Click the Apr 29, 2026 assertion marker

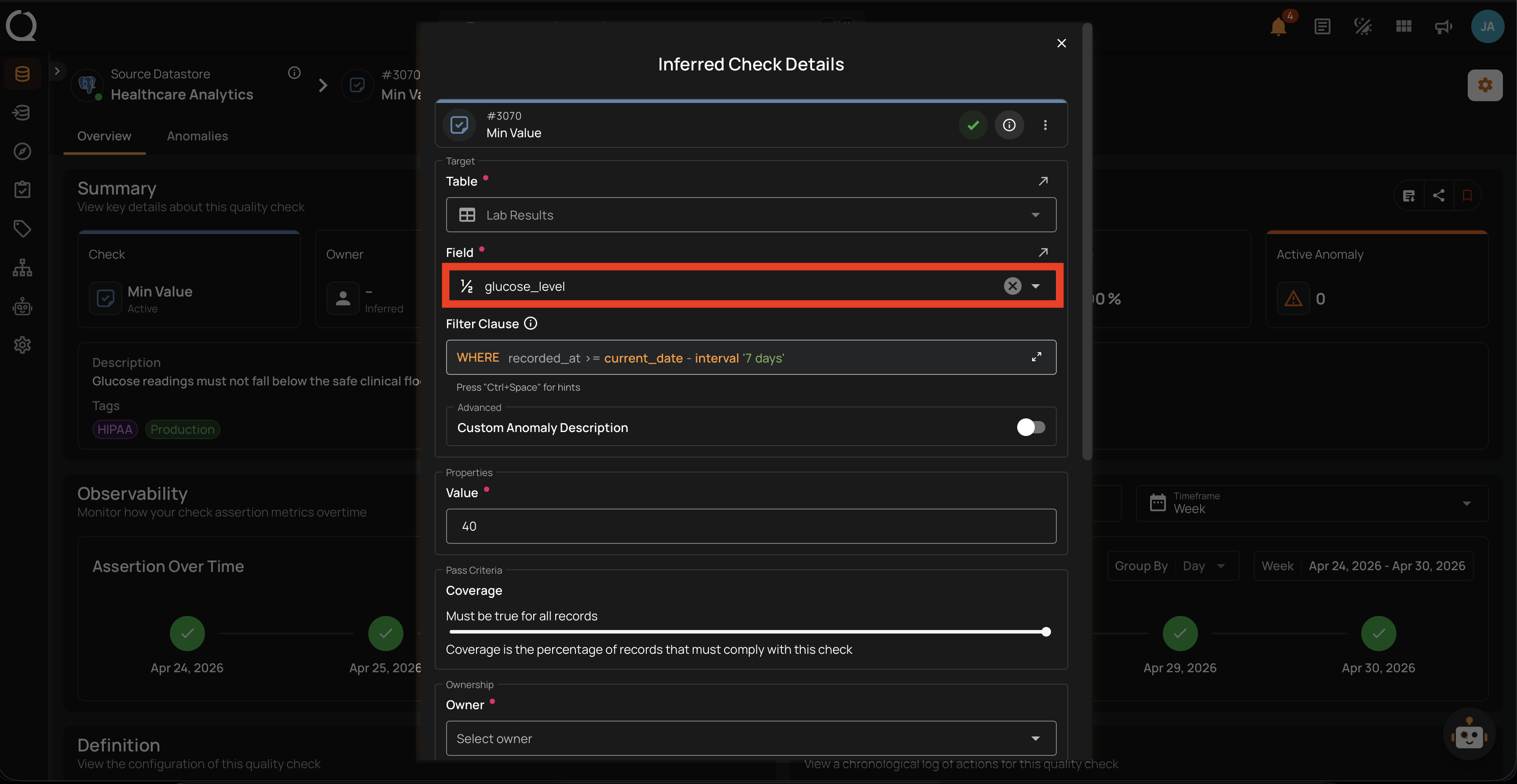[1180, 633]
